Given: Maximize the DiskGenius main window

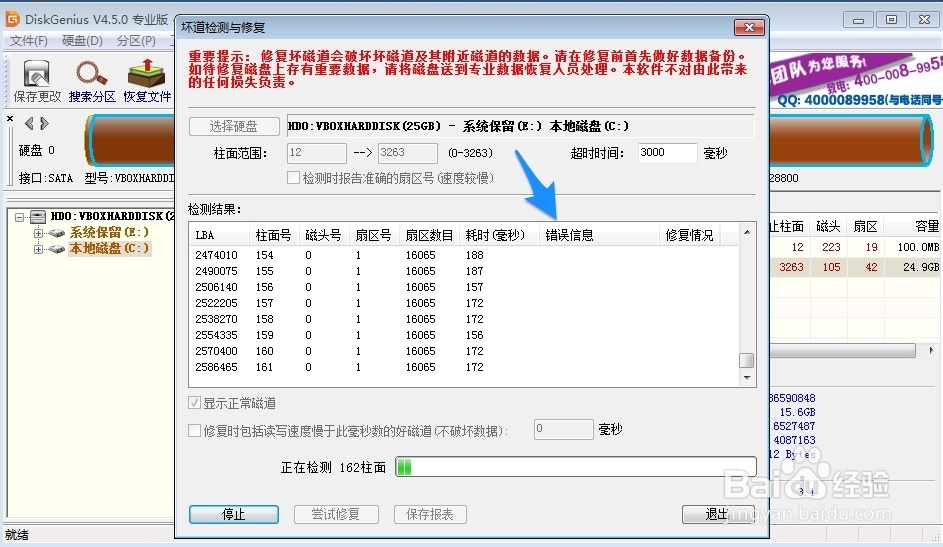Looking at the screenshot, I should 891,20.
